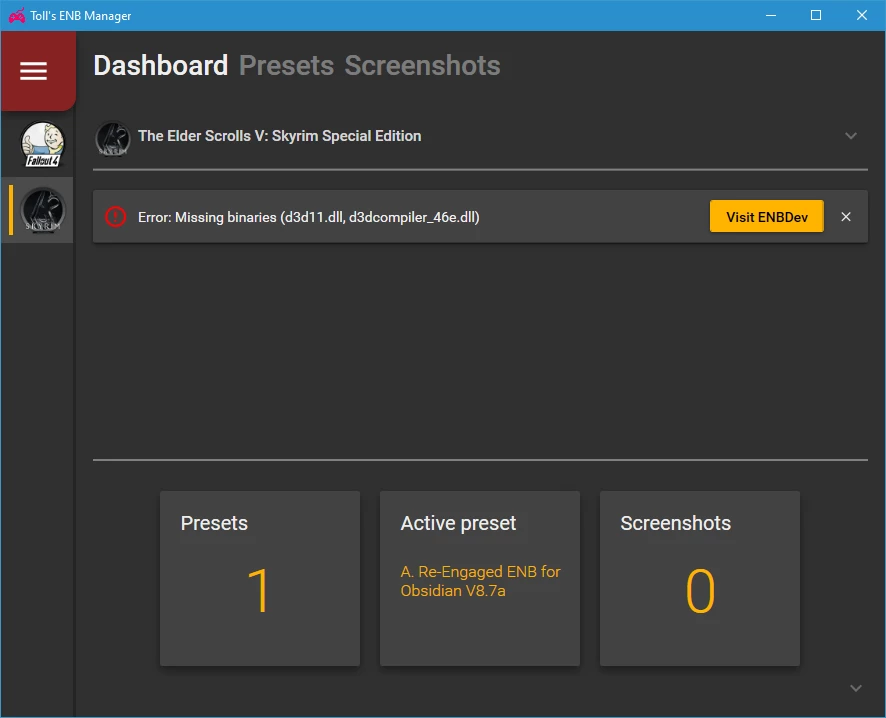Click the 'Error: Missing binaries' message text
This screenshot has width=886, height=718.
309,217
